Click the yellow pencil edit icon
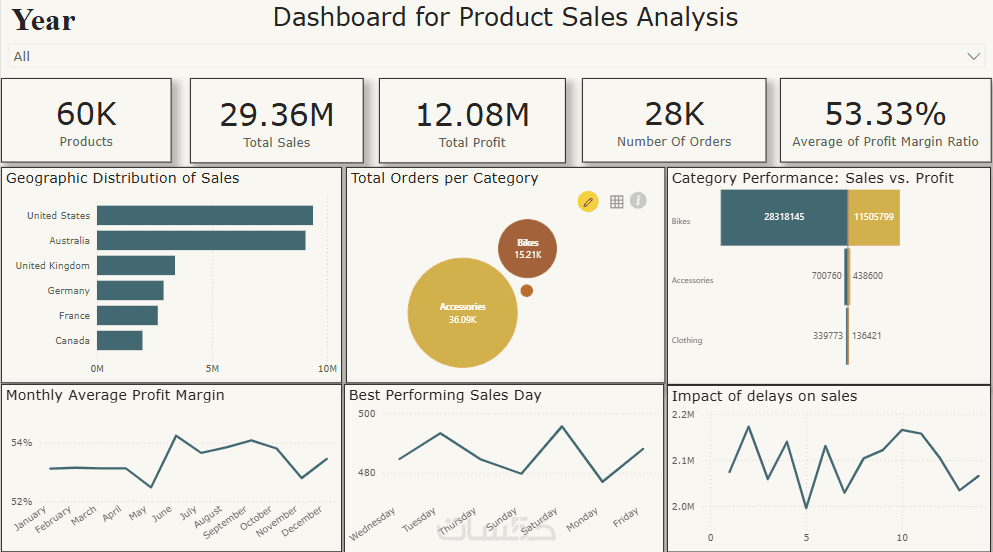Viewport: 993px width, 552px height. [x=588, y=202]
